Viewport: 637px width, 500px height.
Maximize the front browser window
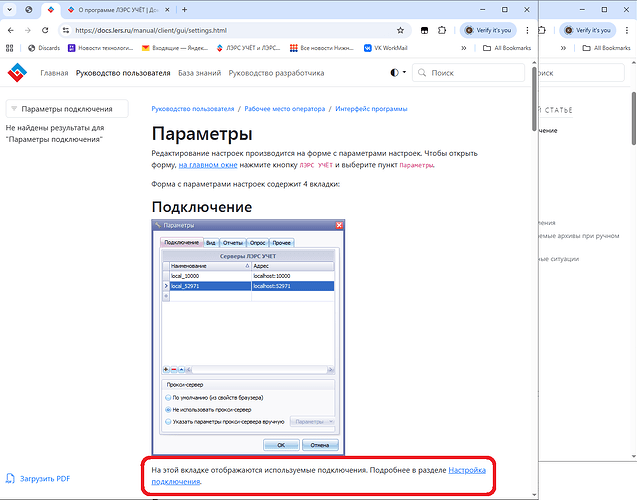505,9
